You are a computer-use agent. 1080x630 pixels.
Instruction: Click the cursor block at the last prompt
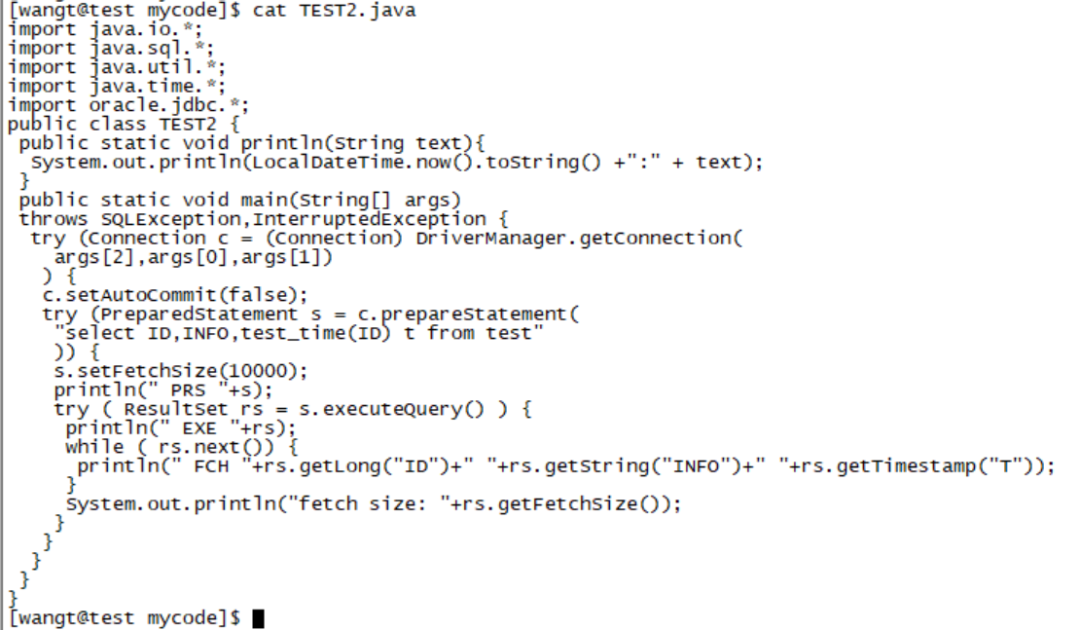(258, 618)
